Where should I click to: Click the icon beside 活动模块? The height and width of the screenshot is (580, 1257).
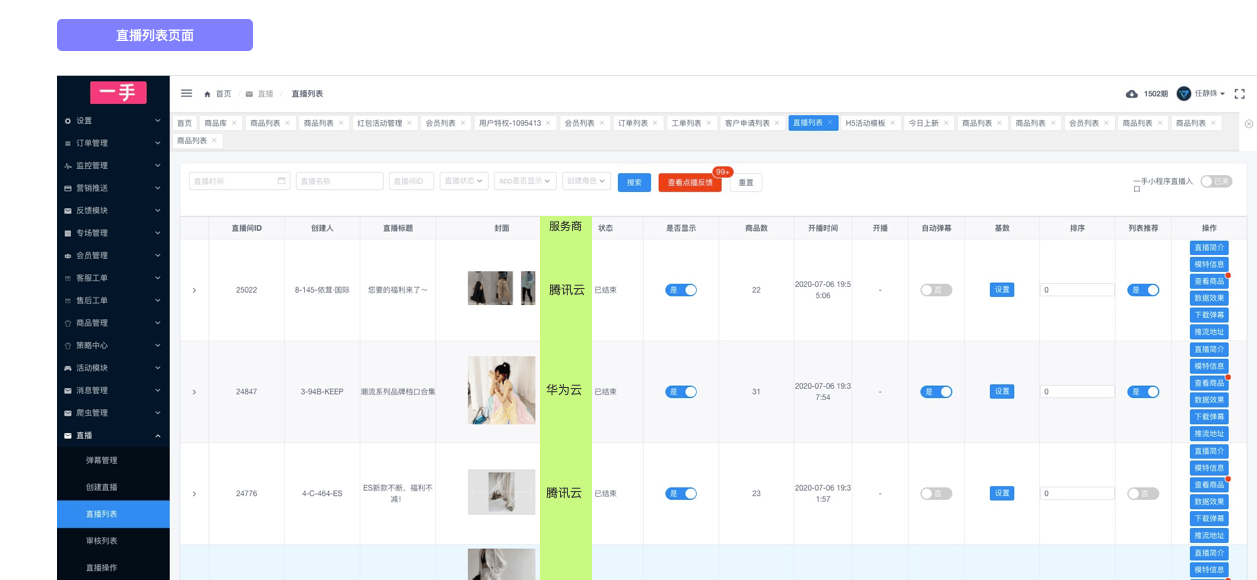pos(68,368)
